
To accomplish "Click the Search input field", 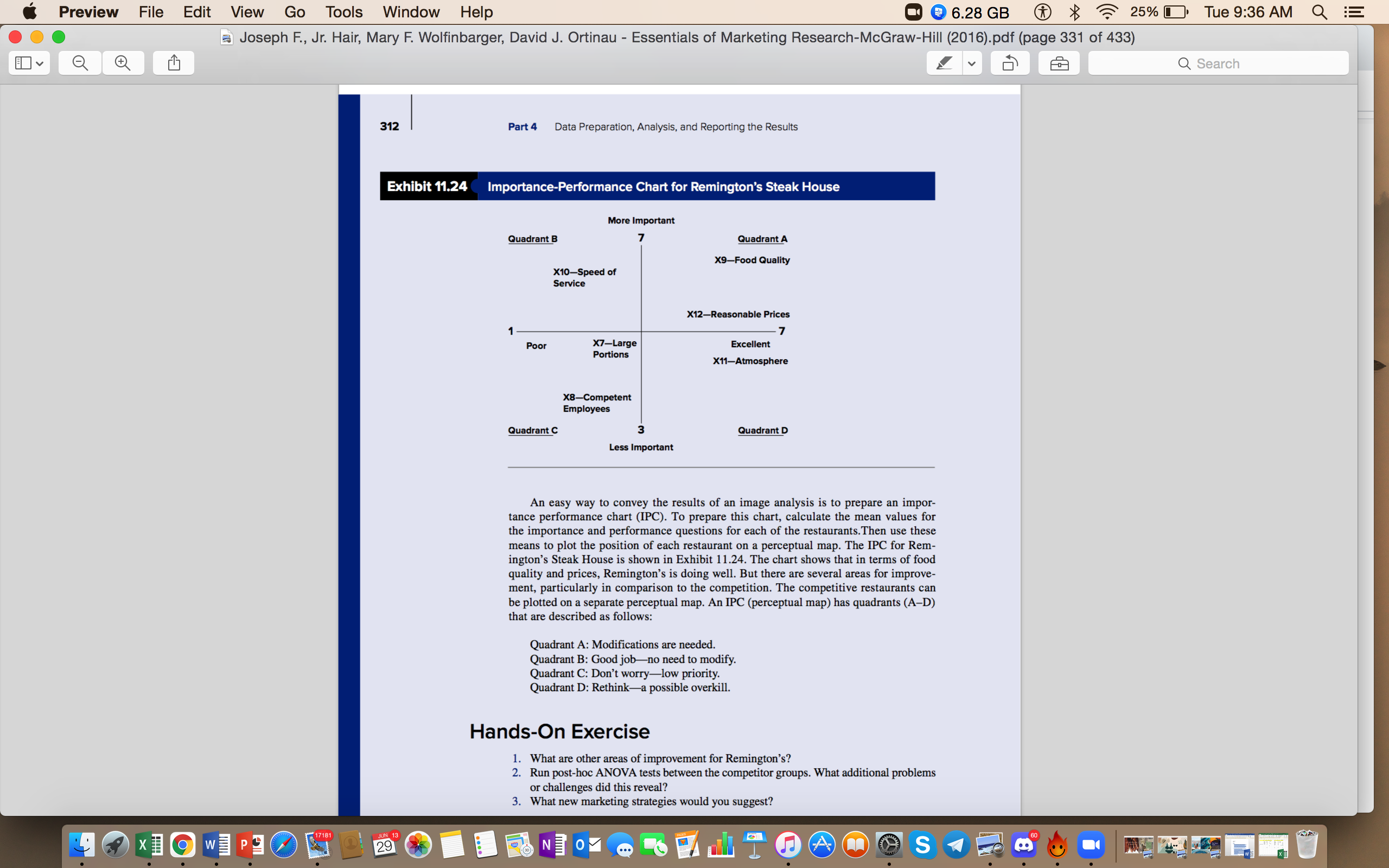I will pyautogui.click(x=1220, y=62).
